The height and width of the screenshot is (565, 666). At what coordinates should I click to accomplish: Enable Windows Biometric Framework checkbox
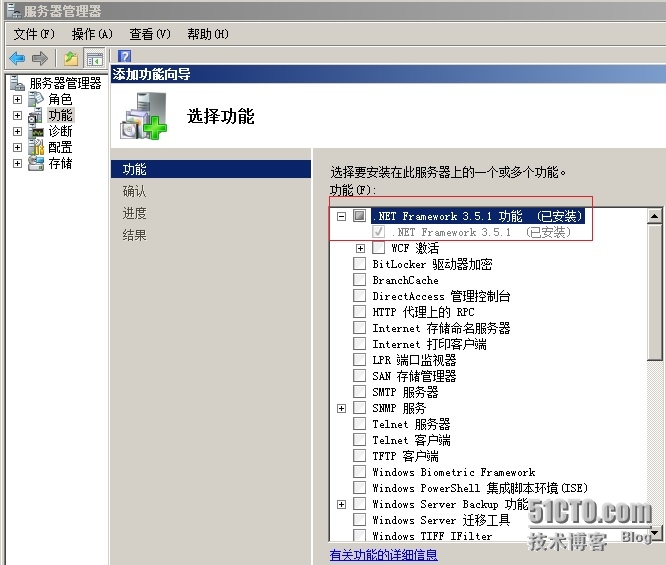(359, 472)
